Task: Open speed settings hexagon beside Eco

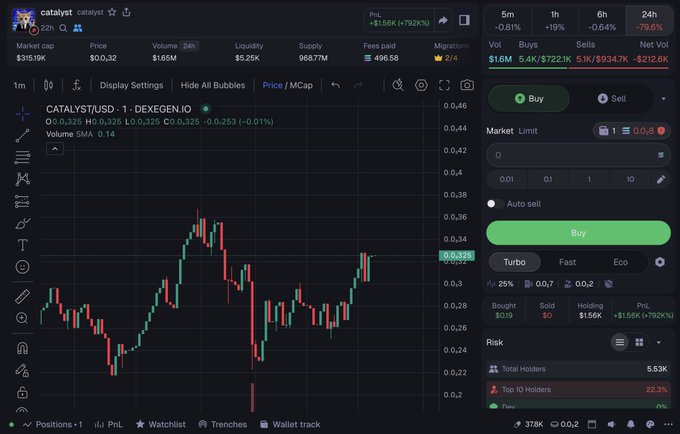Action: point(660,262)
